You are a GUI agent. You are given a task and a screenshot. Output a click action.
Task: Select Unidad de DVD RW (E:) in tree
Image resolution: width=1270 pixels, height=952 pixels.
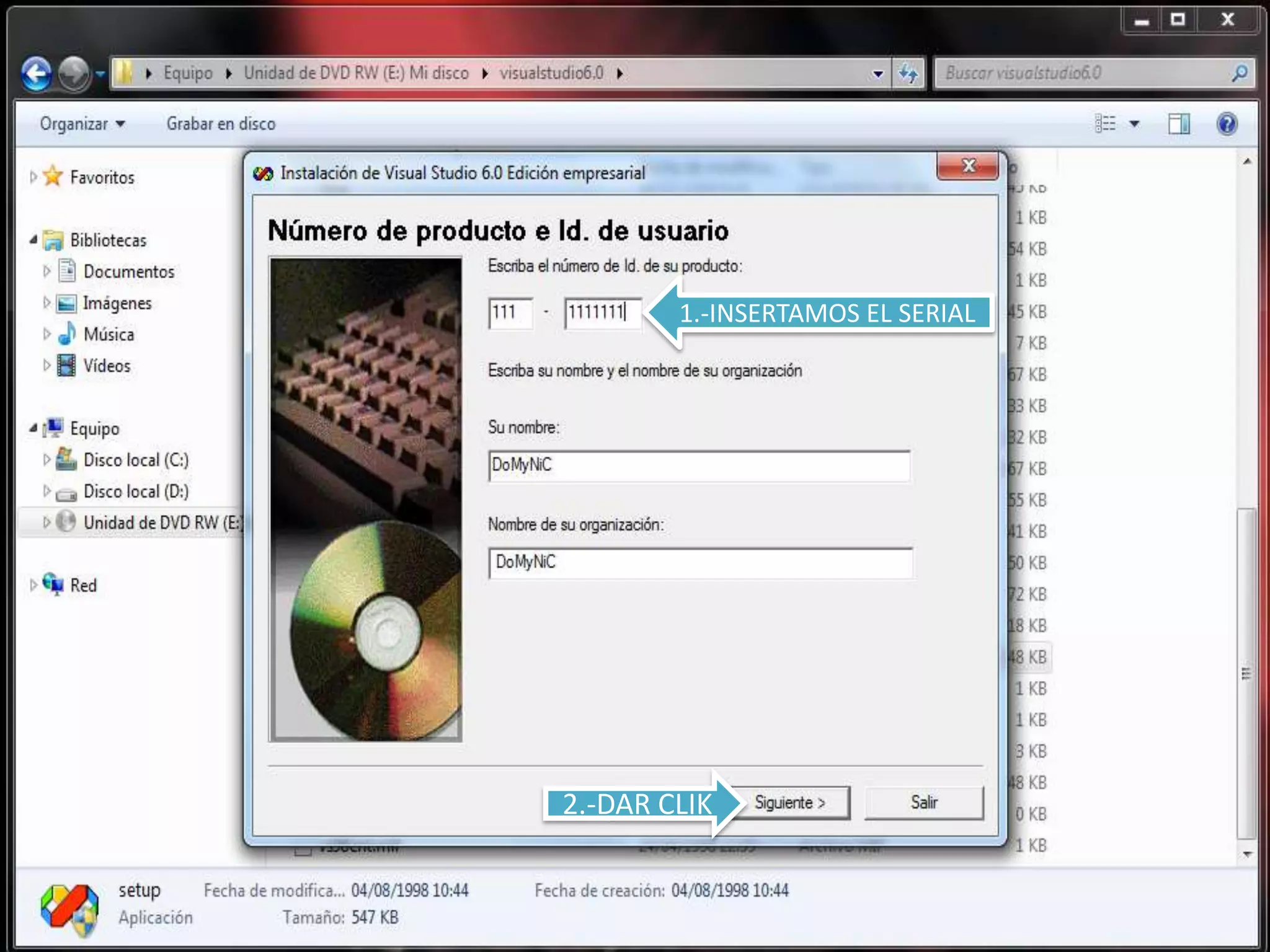tap(163, 522)
